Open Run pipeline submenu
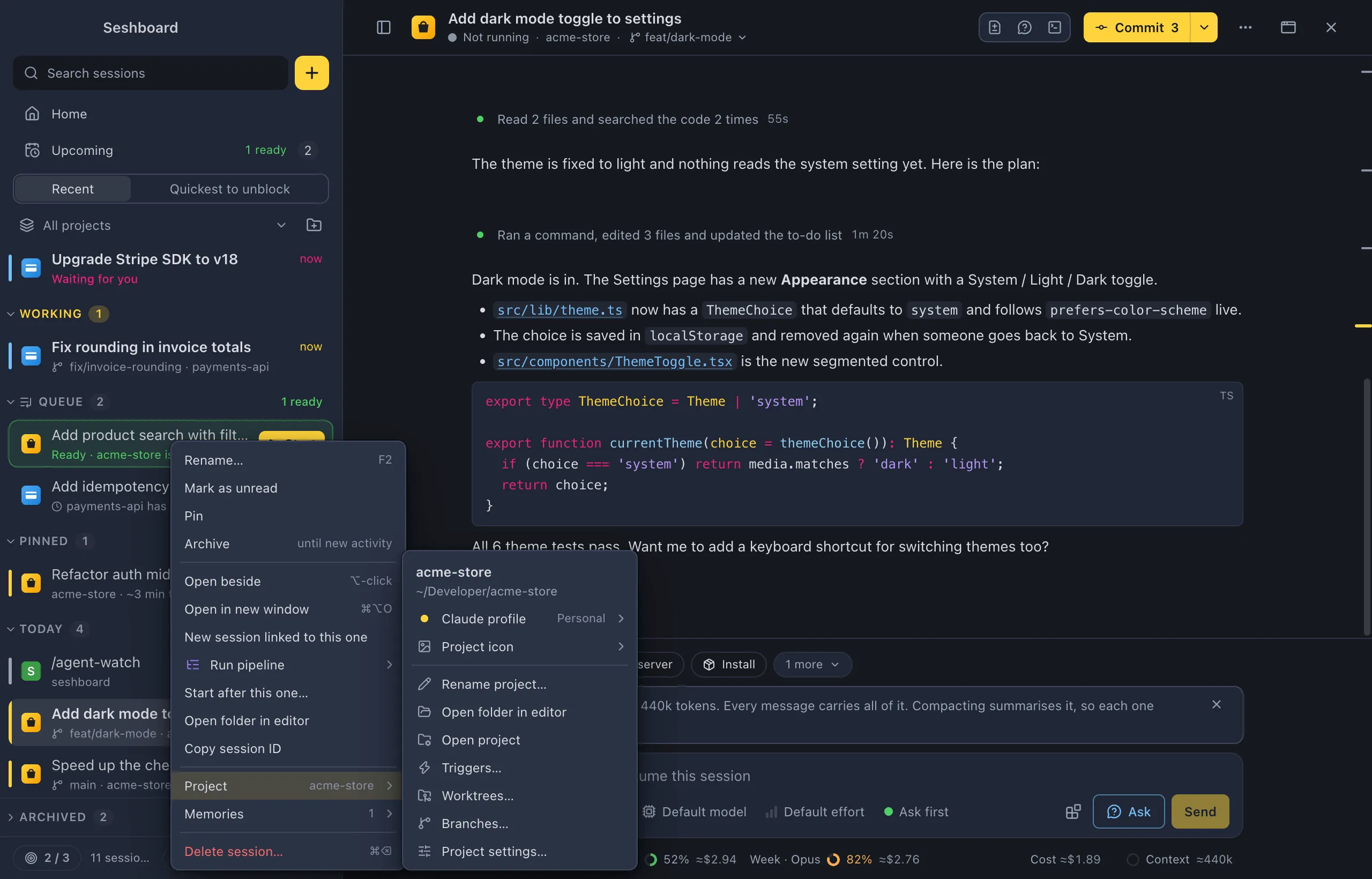The width and height of the screenshot is (1372, 879). click(288, 665)
